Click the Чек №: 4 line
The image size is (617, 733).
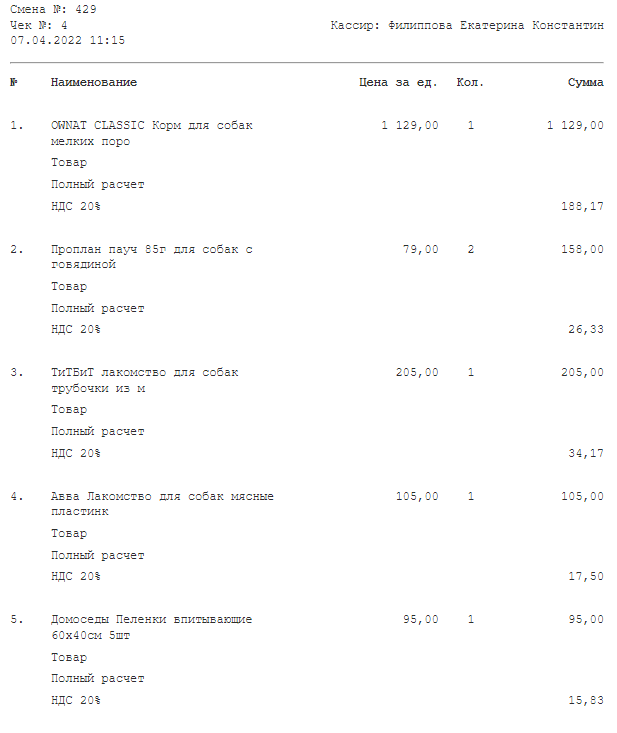[39, 25]
